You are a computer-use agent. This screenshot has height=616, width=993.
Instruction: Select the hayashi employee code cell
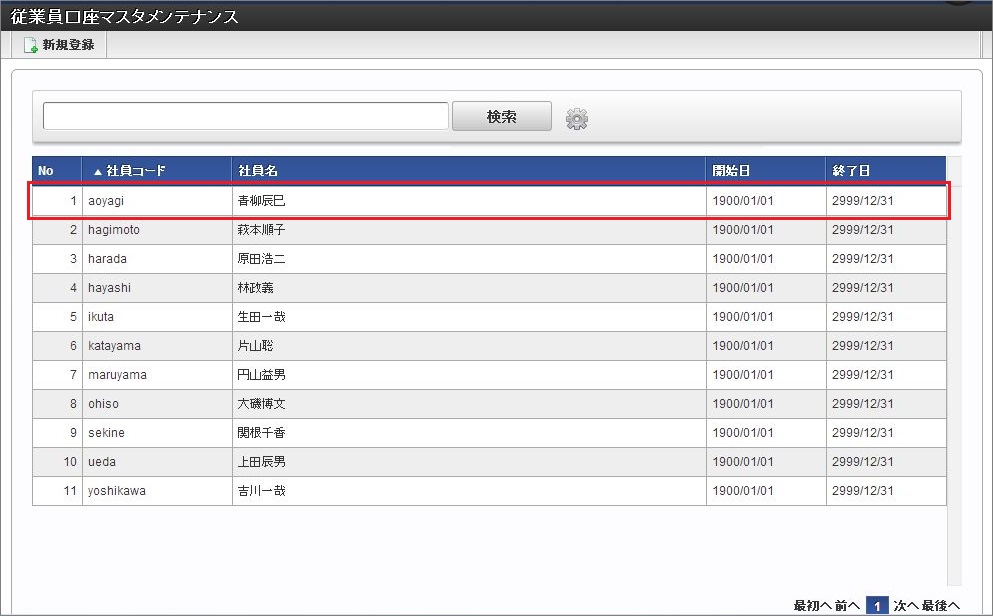[x=157, y=288]
